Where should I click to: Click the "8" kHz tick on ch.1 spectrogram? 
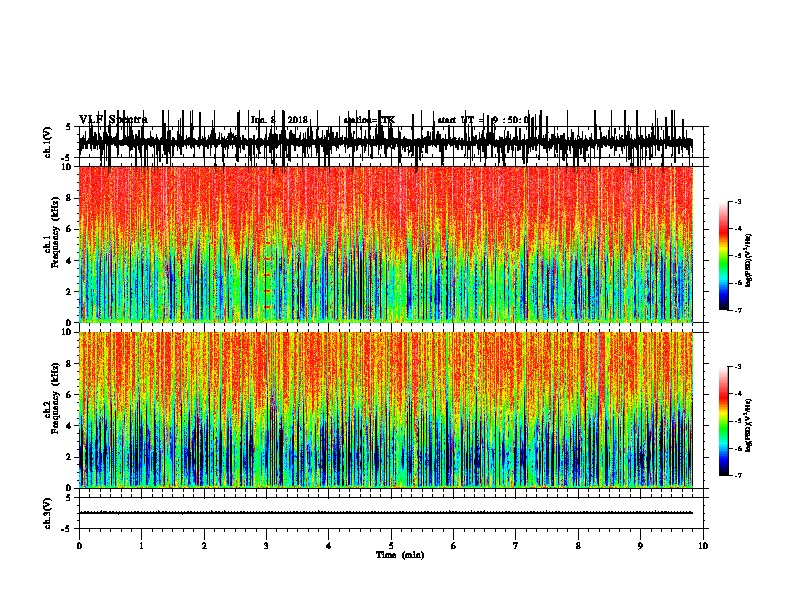click(69, 198)
